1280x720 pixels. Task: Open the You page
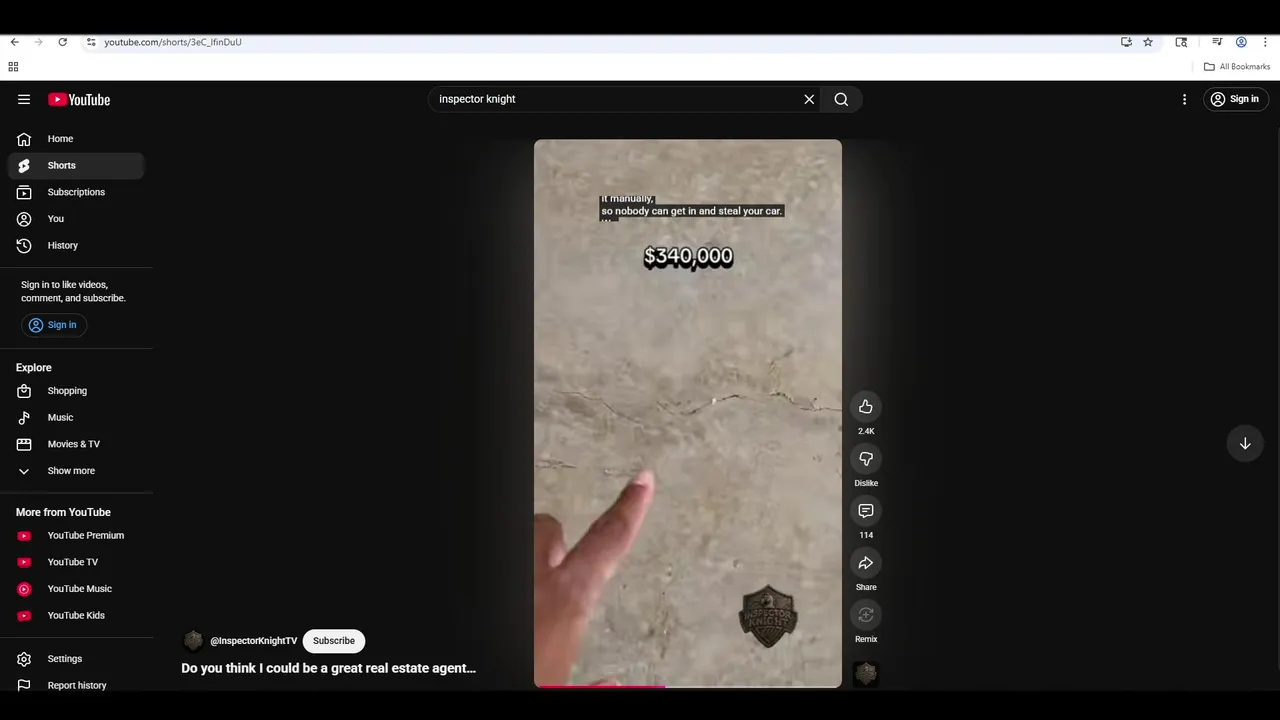[76, 219]
